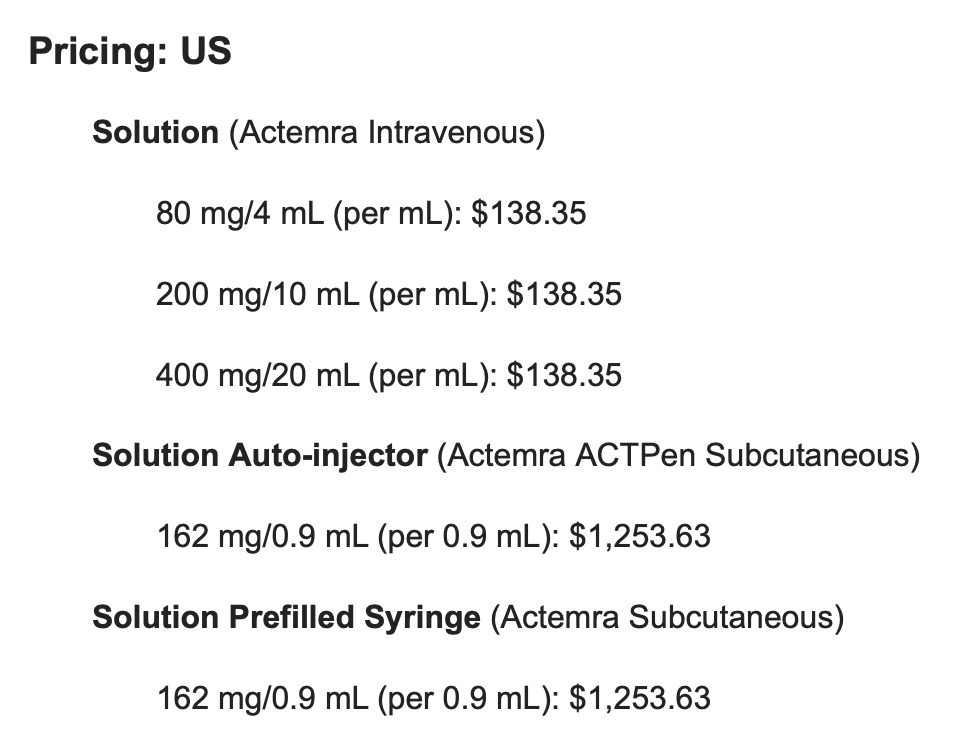This screenshot has height=740, width=964.
Task: Click the $138.35 price for 80 mg
Action: (x=529, y=213)
